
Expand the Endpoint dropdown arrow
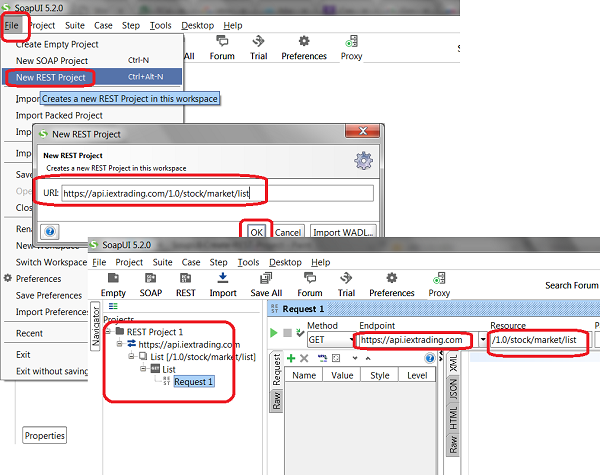pyautogui.click(x=483, y=340)
